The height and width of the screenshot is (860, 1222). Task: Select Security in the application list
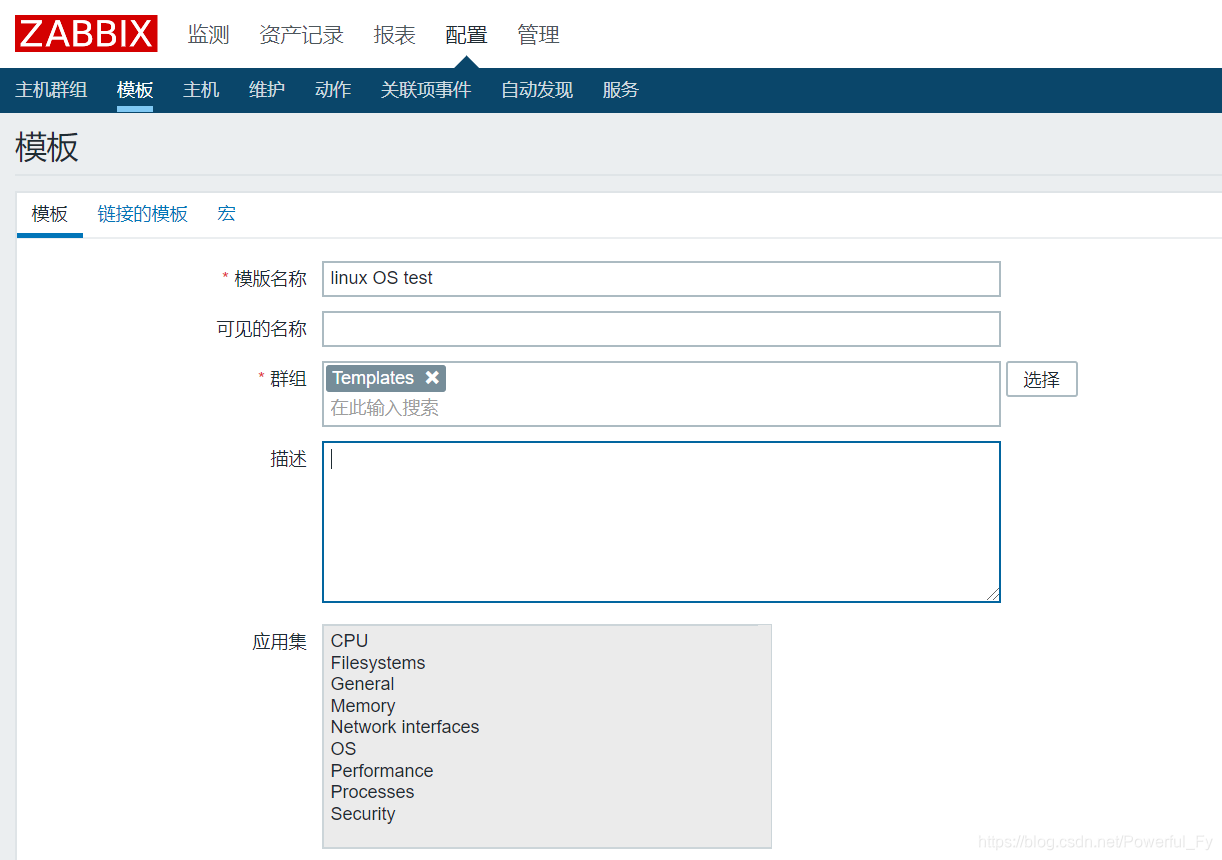pos(363,814)
